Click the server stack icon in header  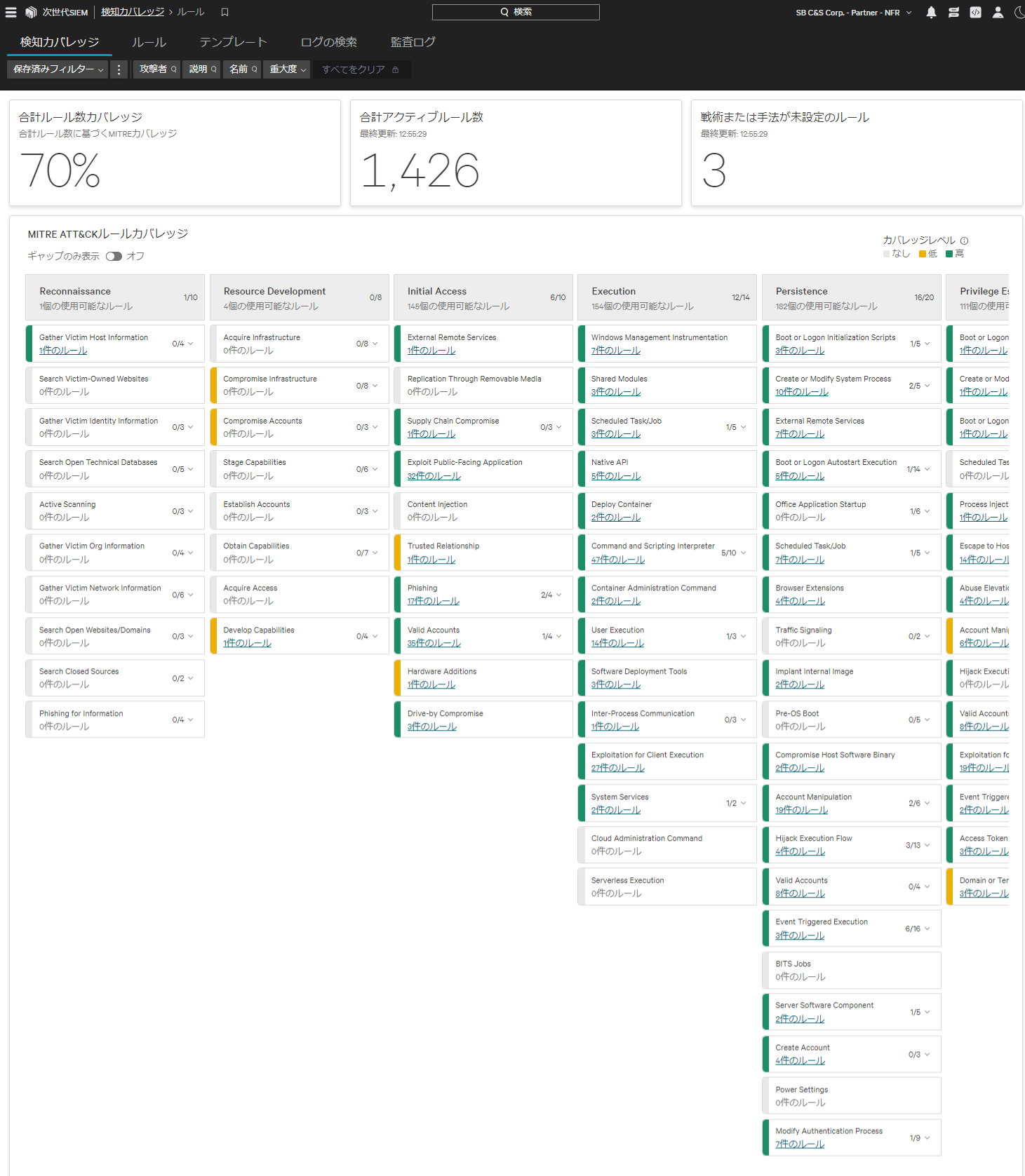953,13
